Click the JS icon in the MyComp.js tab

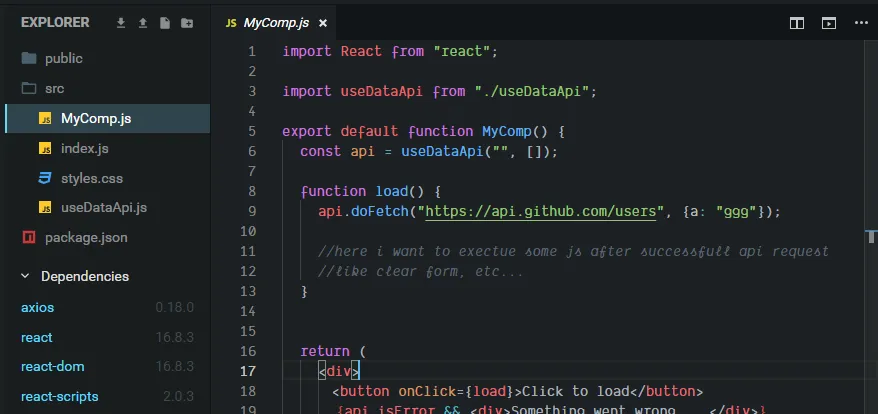click(231, 23)
